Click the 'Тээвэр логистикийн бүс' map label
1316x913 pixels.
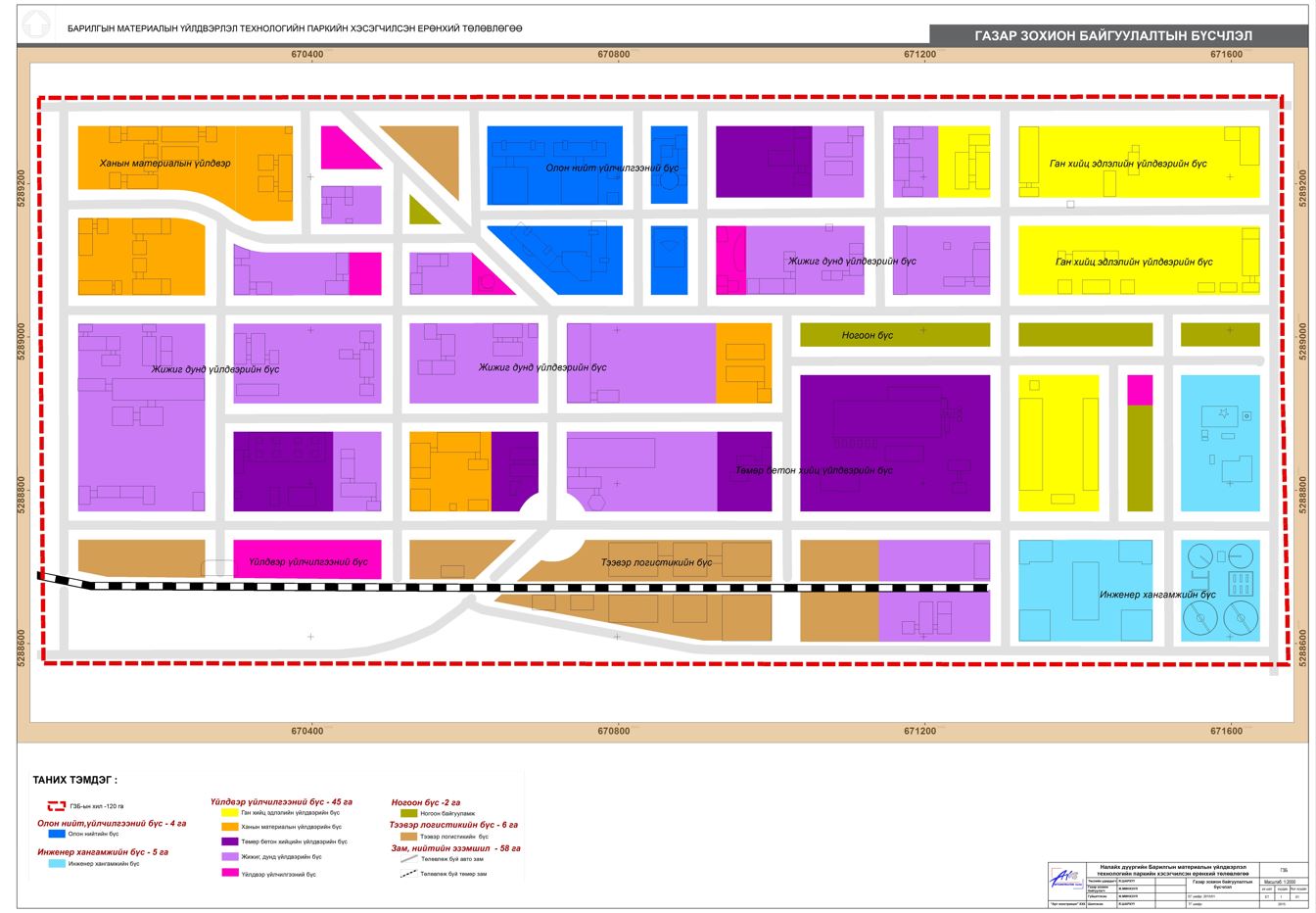coord(656,563)
